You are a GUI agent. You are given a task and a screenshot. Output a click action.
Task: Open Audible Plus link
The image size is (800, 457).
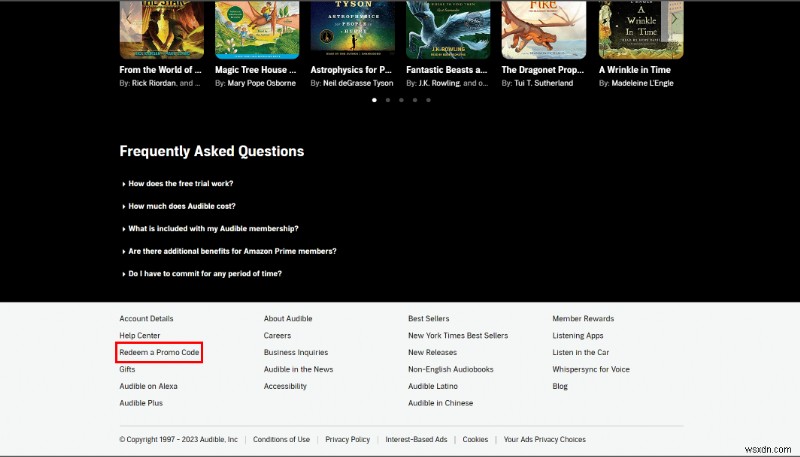click(x=141, y=403)
